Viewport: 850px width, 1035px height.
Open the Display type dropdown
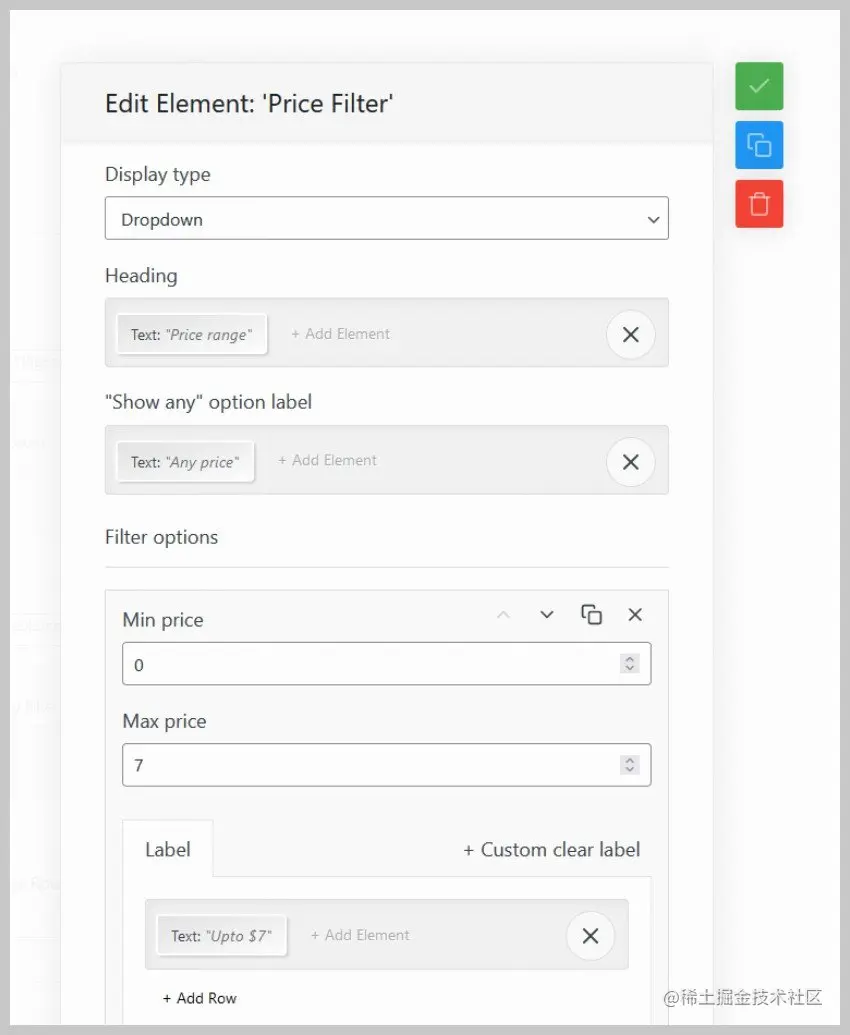386,218
